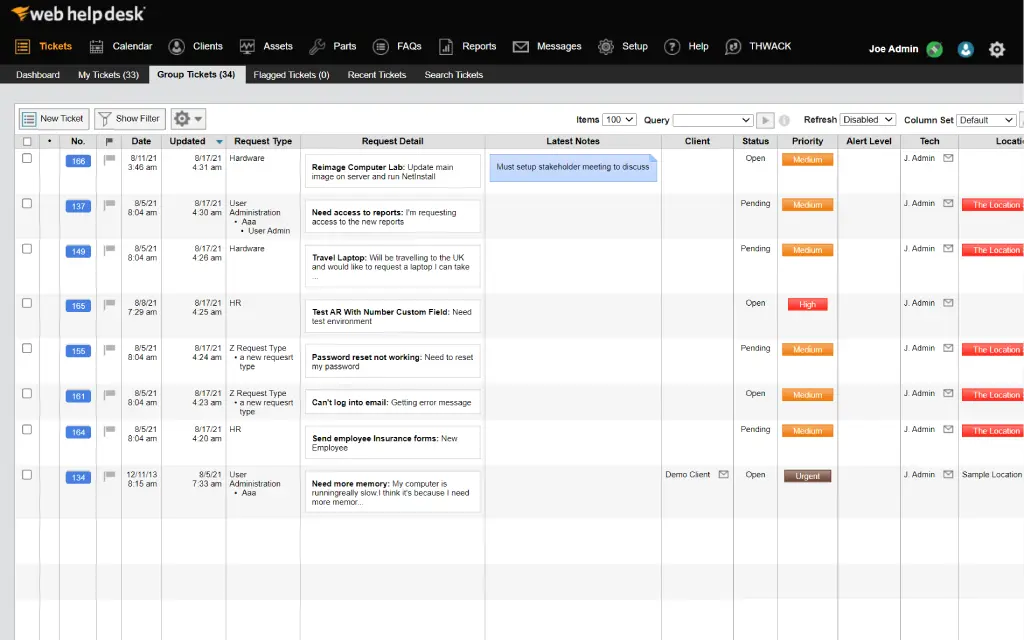Open the Calendar view

[x=131, y=45]
